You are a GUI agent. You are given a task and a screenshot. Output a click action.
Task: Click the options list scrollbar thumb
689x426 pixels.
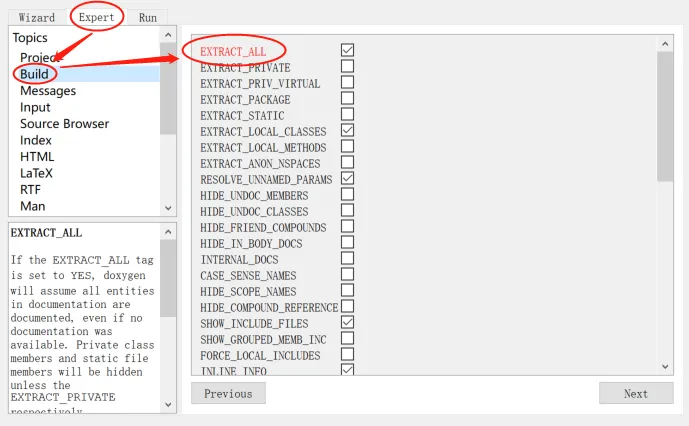coord(665,117)
